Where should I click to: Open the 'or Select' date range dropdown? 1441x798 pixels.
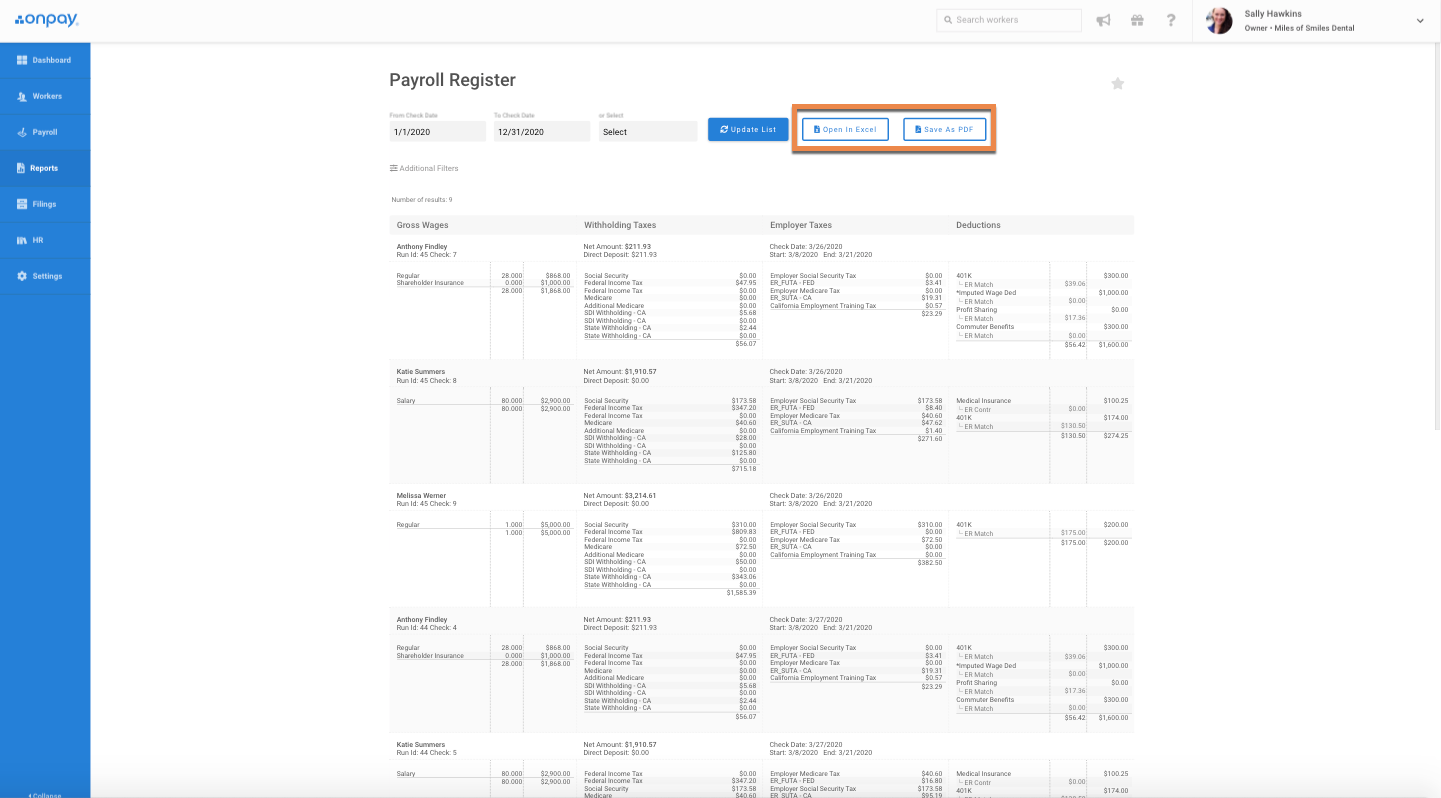647,131
